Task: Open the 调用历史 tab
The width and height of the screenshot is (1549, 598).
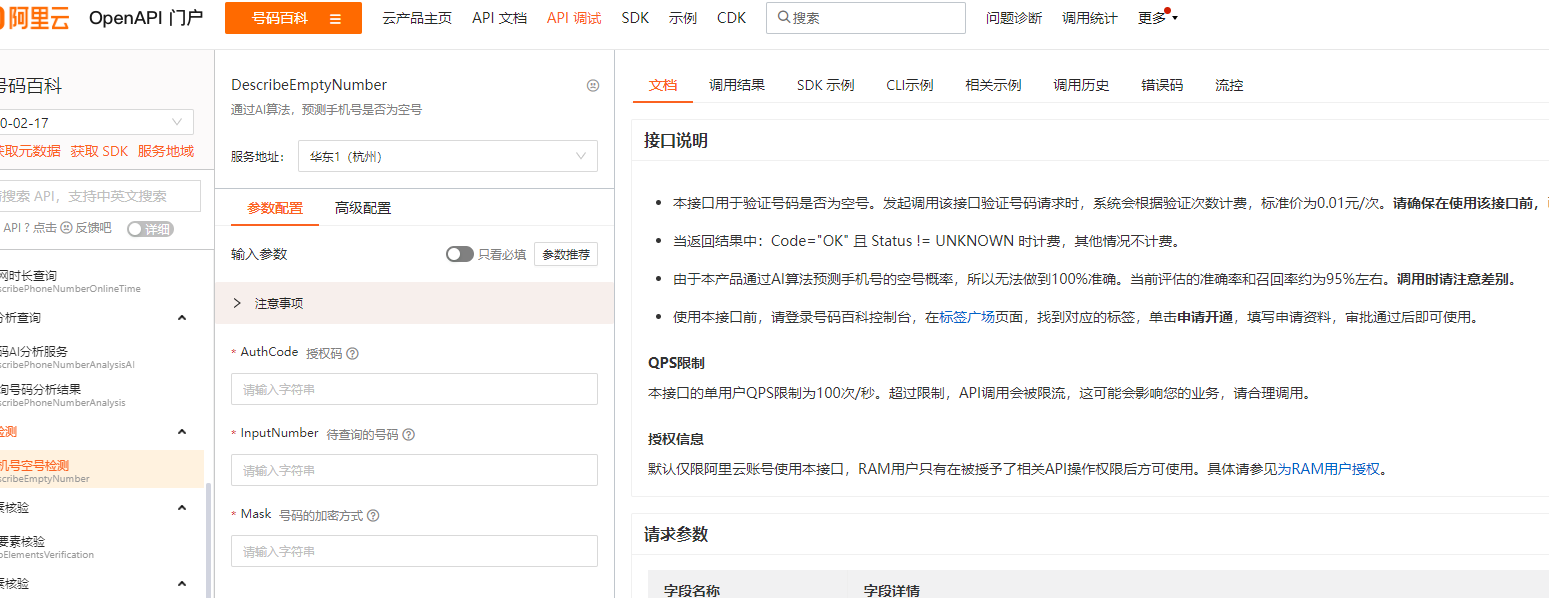Action: [1082, 85]
